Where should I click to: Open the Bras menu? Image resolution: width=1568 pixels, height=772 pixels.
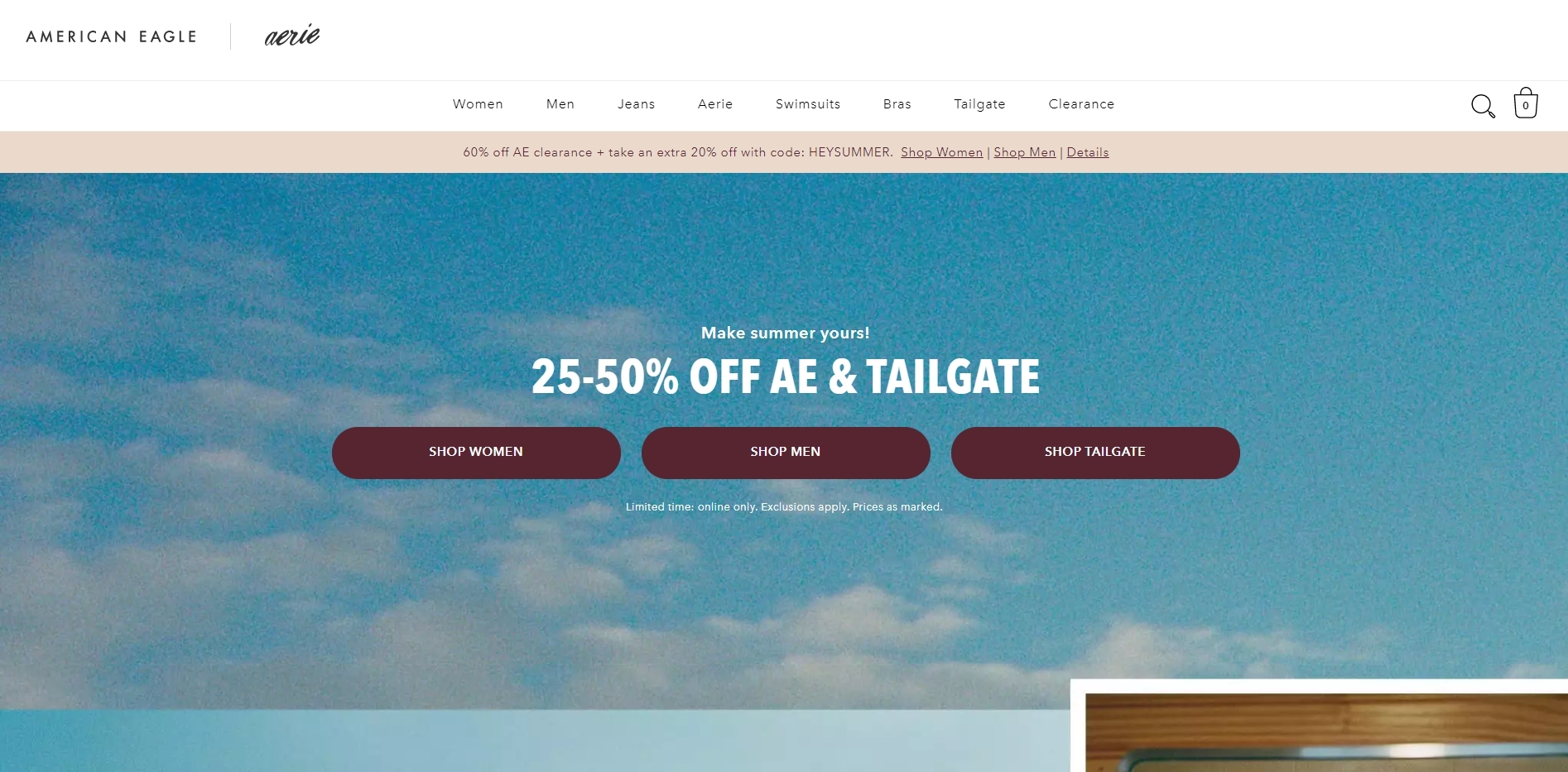pos(897,104)
